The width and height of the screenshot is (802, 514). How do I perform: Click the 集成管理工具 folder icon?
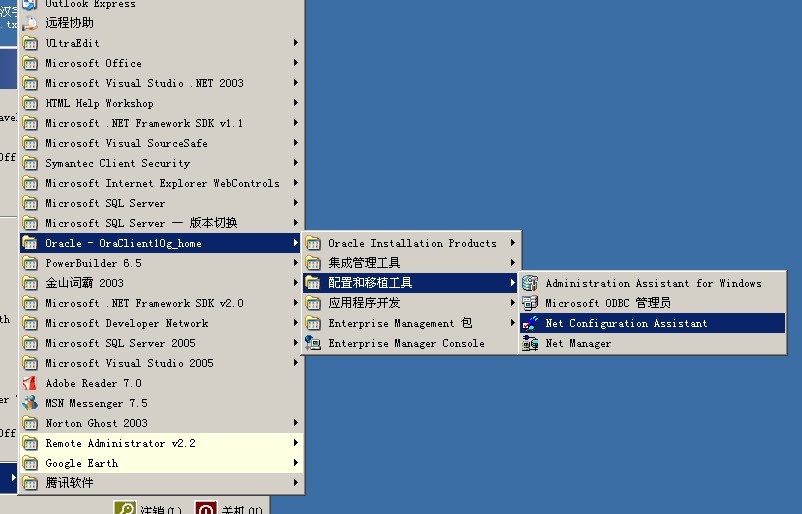click(313, 263)
